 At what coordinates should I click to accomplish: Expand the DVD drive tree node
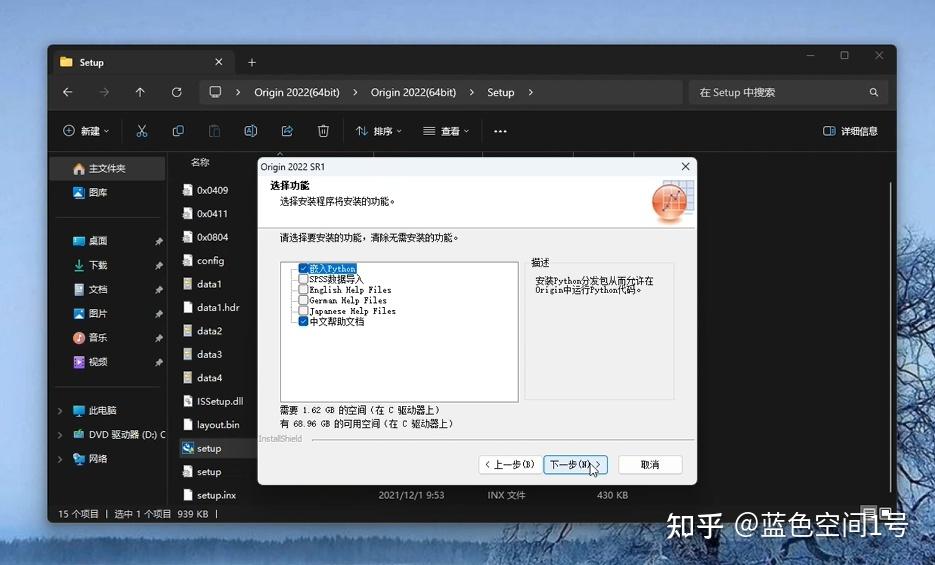tap(60, 435)
